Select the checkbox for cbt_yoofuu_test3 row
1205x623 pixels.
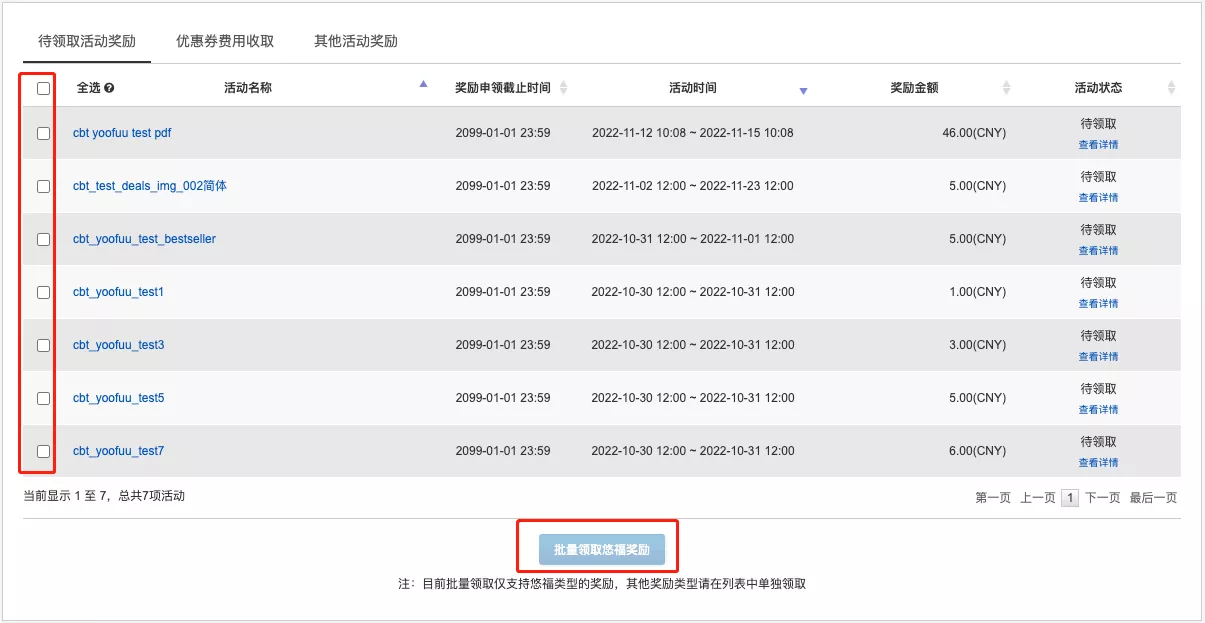click(x=42, y=345)
